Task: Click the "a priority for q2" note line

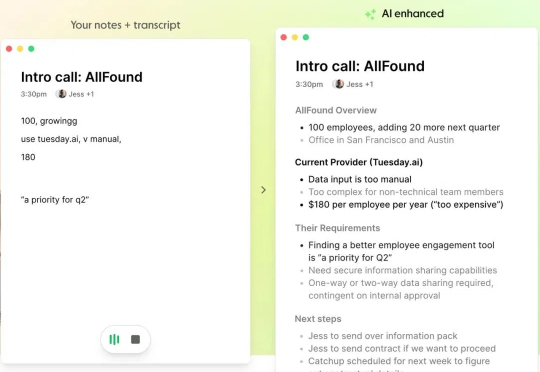Action: click(x=55, y=200)
